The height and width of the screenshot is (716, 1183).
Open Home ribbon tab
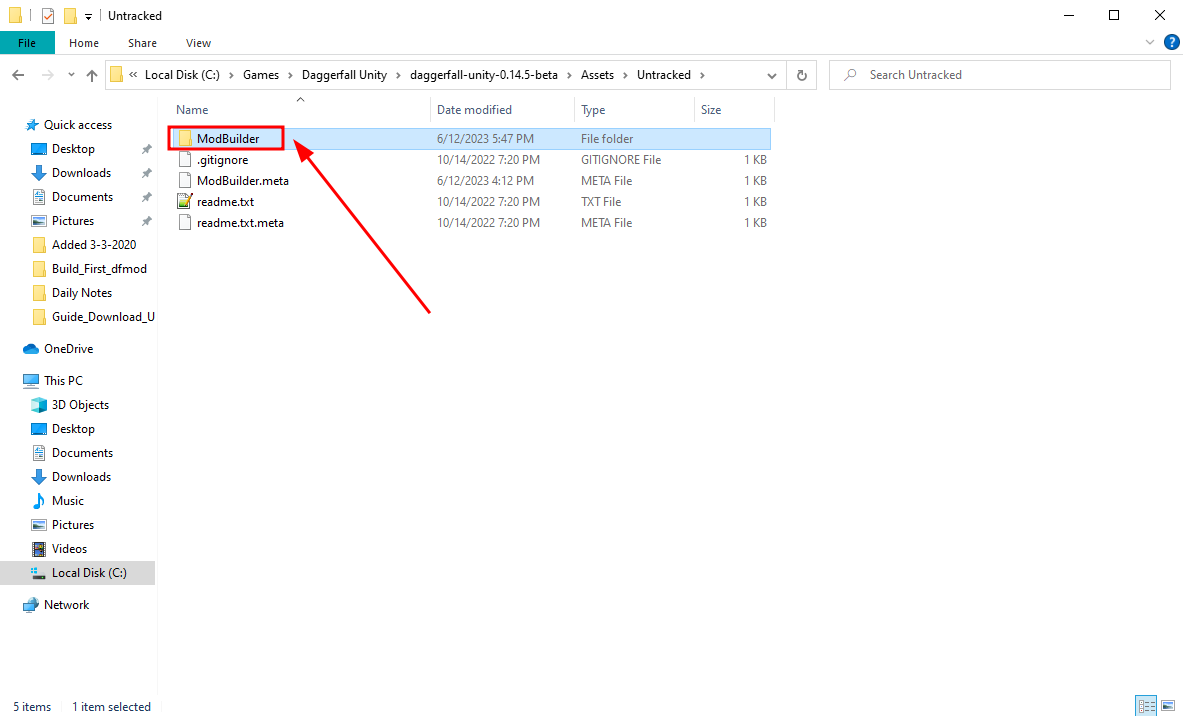click(84, 43)
